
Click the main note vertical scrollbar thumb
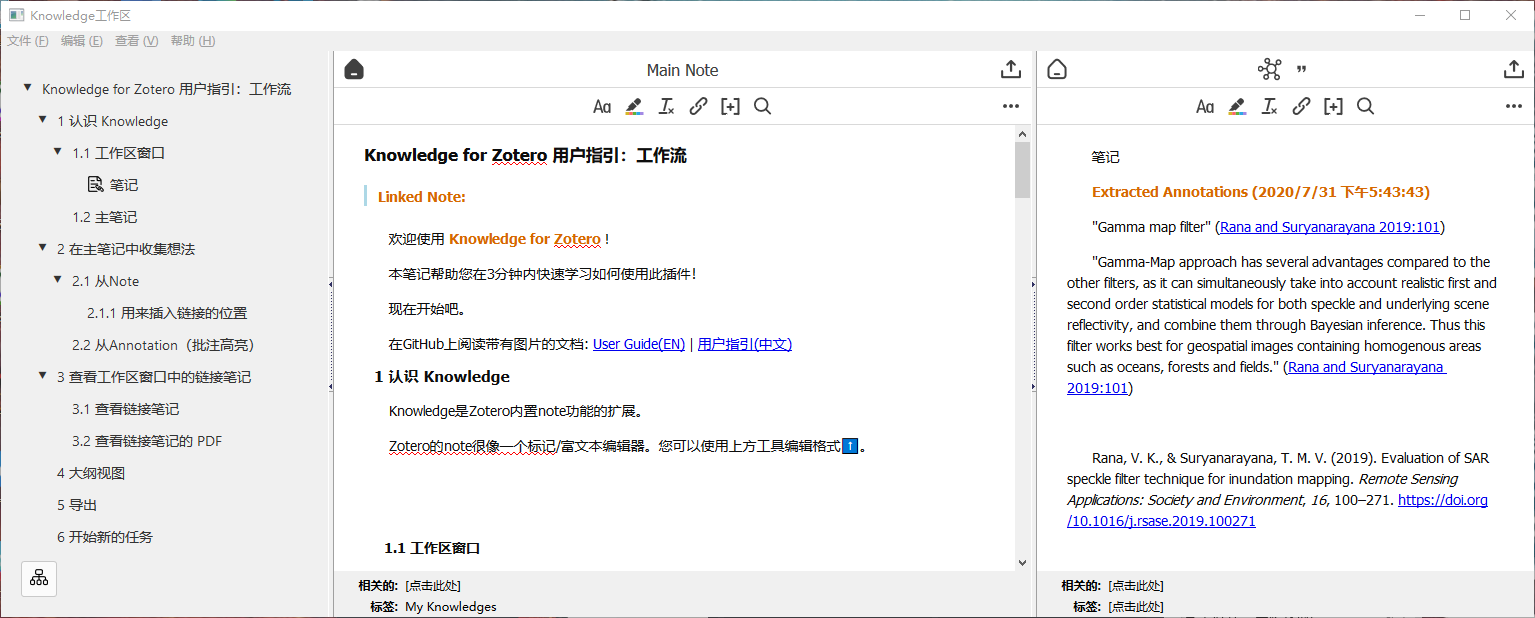(1022, 170)
